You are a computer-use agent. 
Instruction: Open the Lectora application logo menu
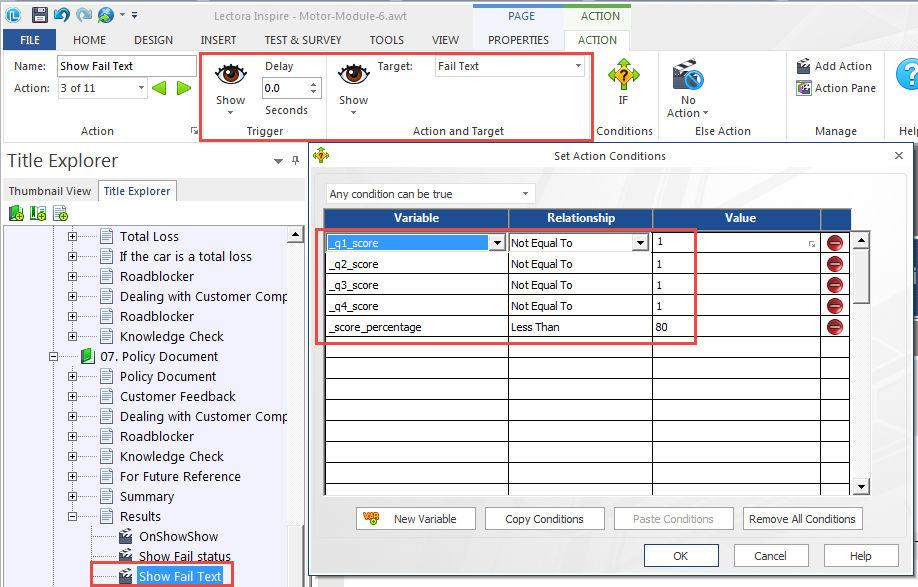pyautogui.click(x=13, y=15)
